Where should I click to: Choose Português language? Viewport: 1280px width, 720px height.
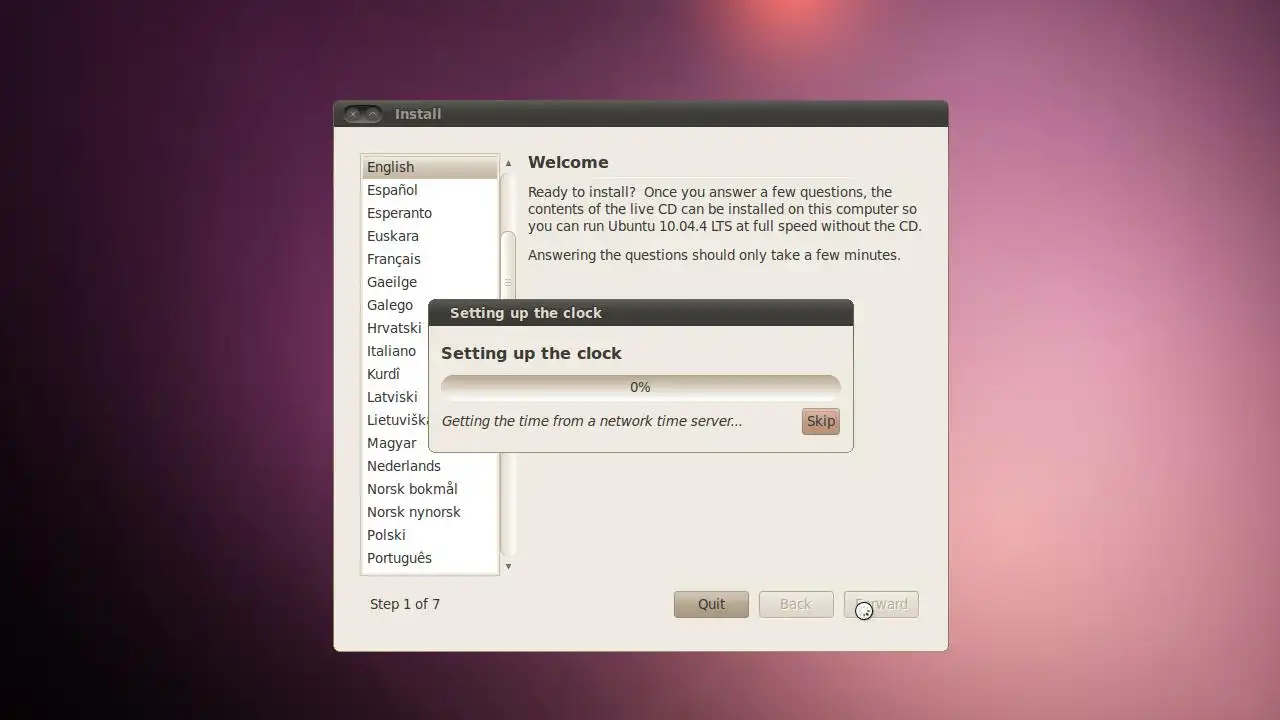429,558
